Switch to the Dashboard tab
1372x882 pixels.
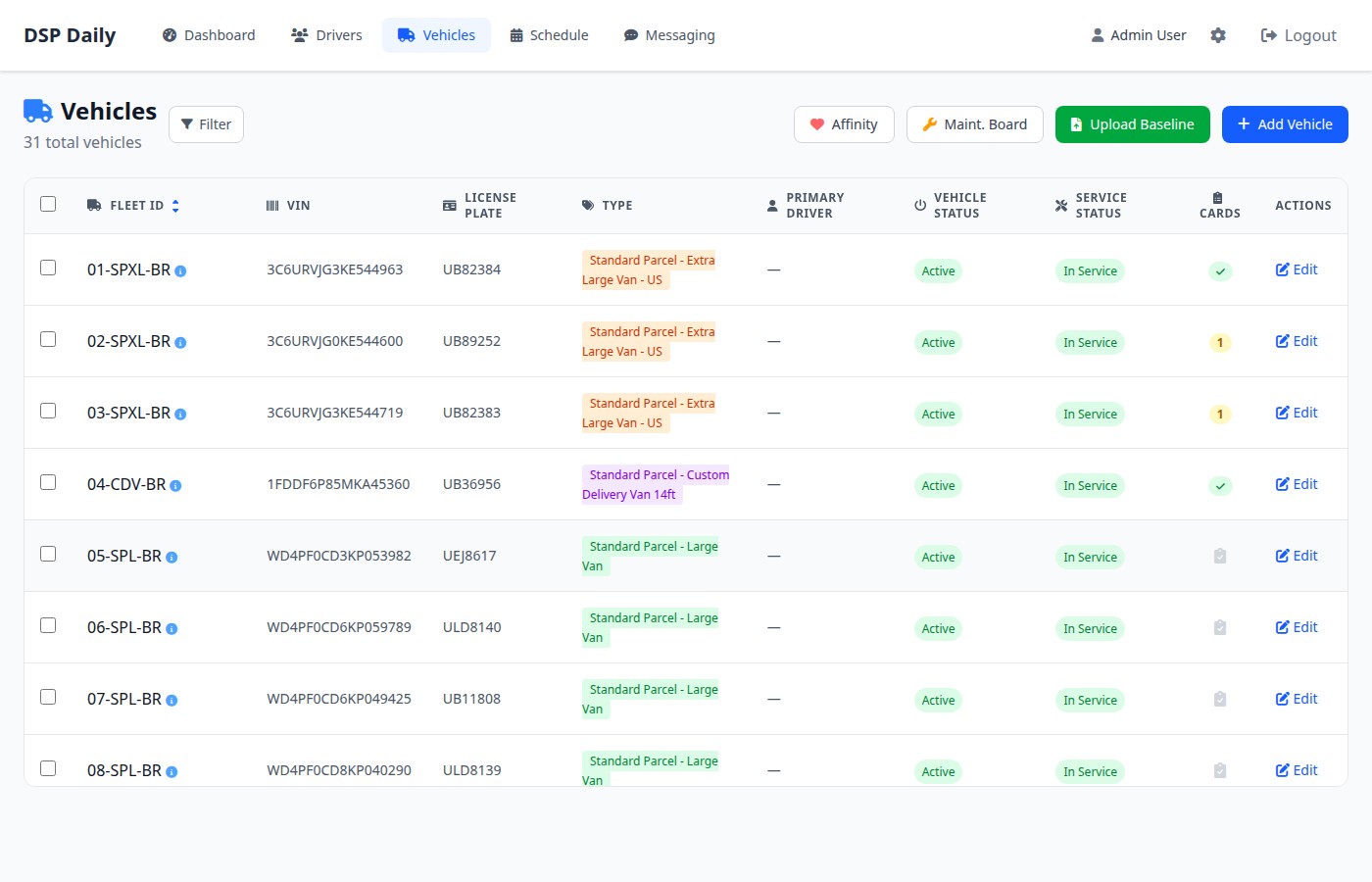208,34
